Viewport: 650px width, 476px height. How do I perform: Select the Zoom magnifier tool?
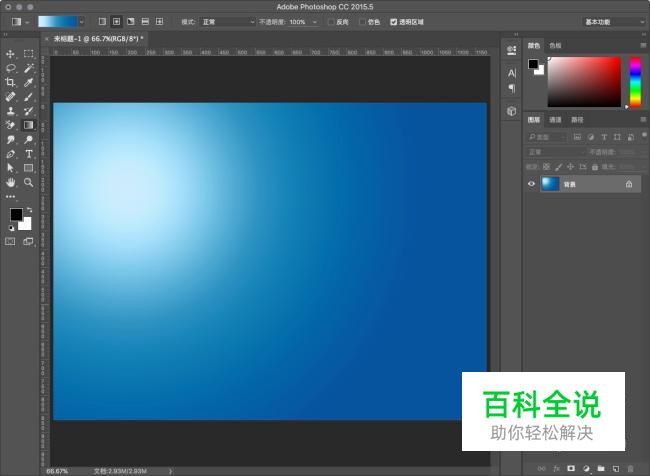(x=29, y=183)
